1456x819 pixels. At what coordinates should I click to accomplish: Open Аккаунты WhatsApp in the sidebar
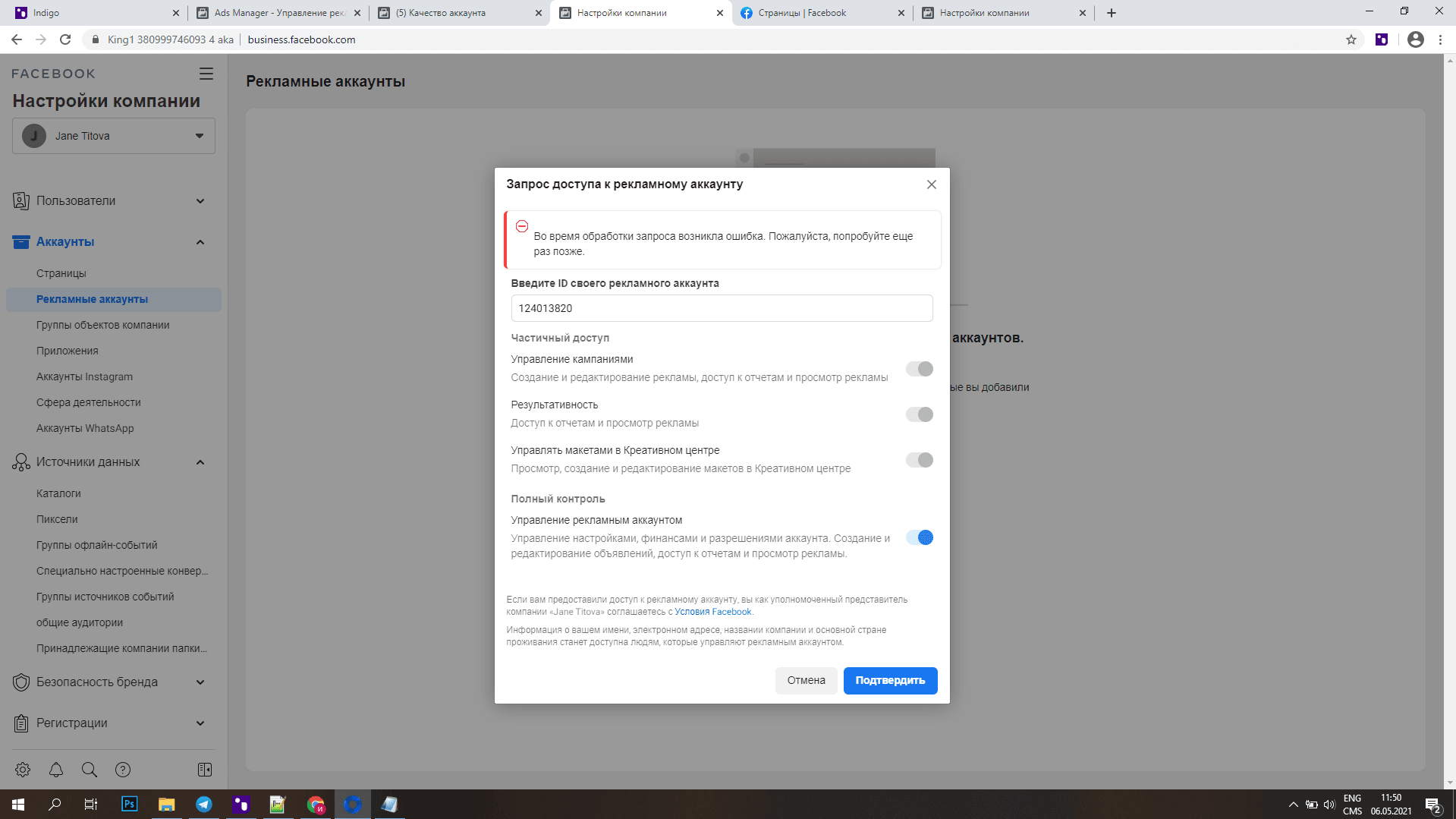click(85, 428)
